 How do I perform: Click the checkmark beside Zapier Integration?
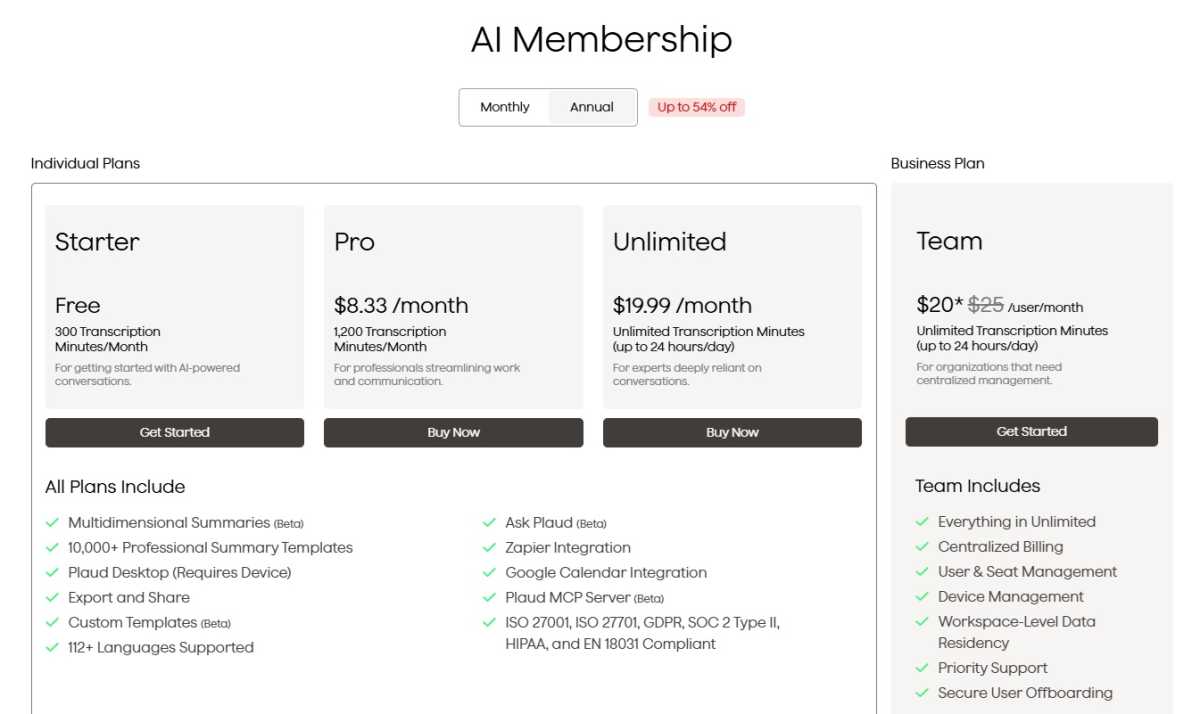coord(489,547)
